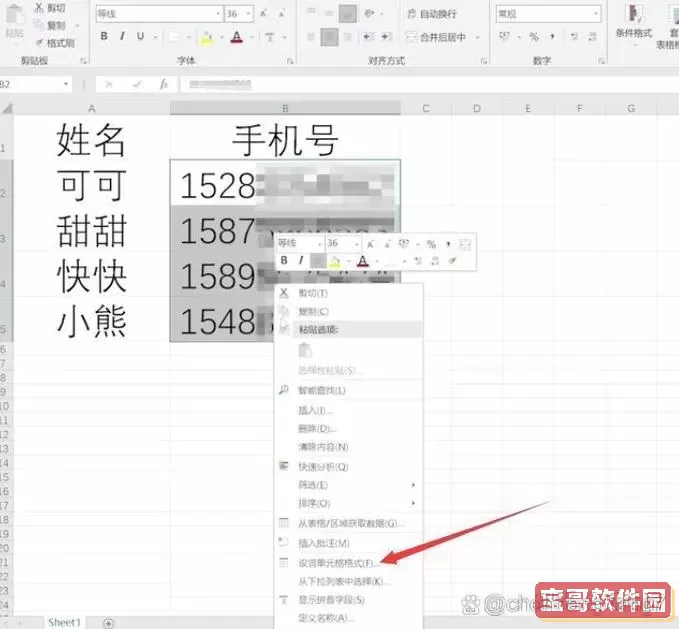Screen dimensions: 679x629
Task: Click the ribbon Increase Font Size icon
Action: coord(263,14)
